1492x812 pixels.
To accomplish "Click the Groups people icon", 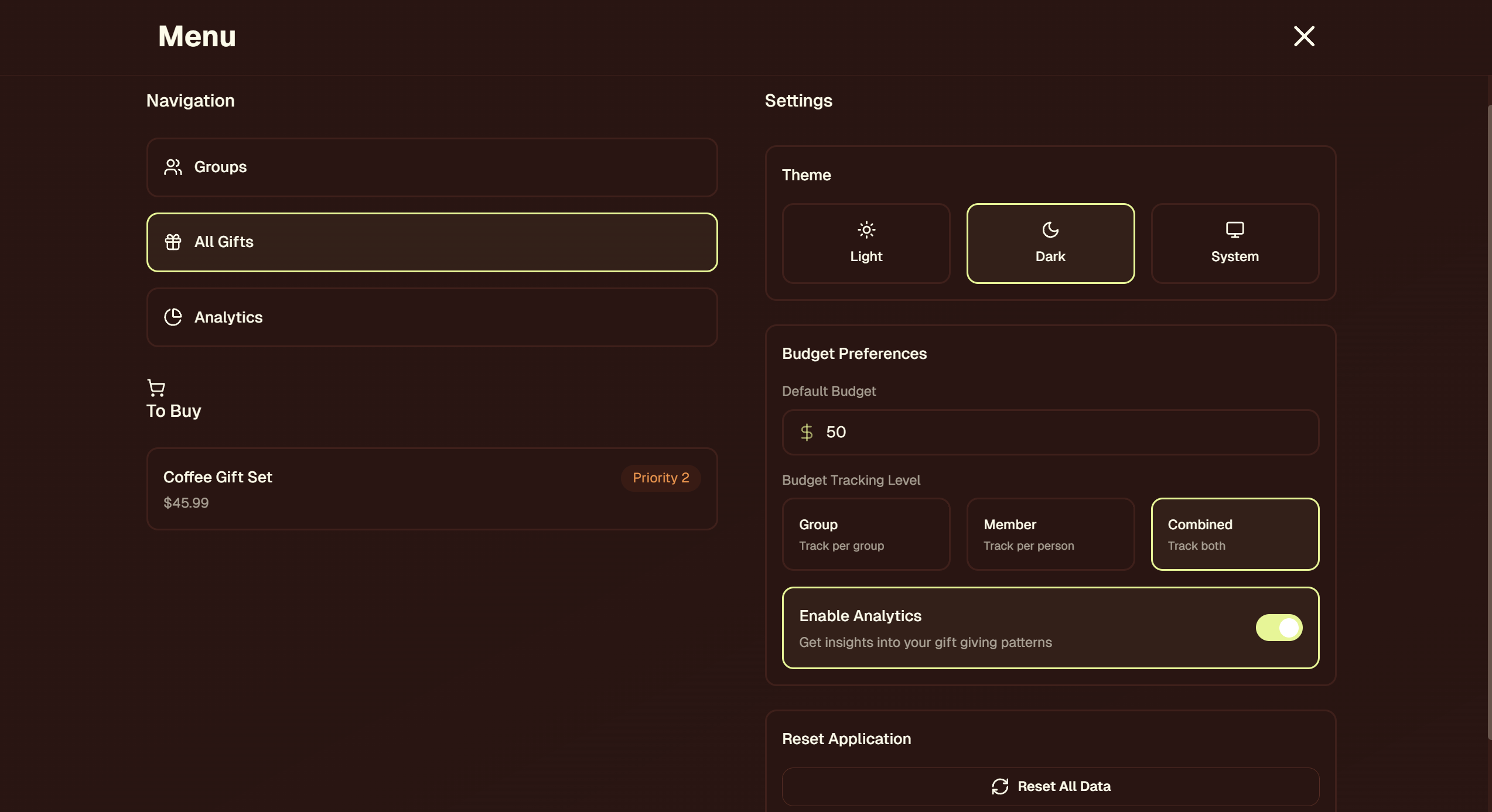I will coord(173,167).
